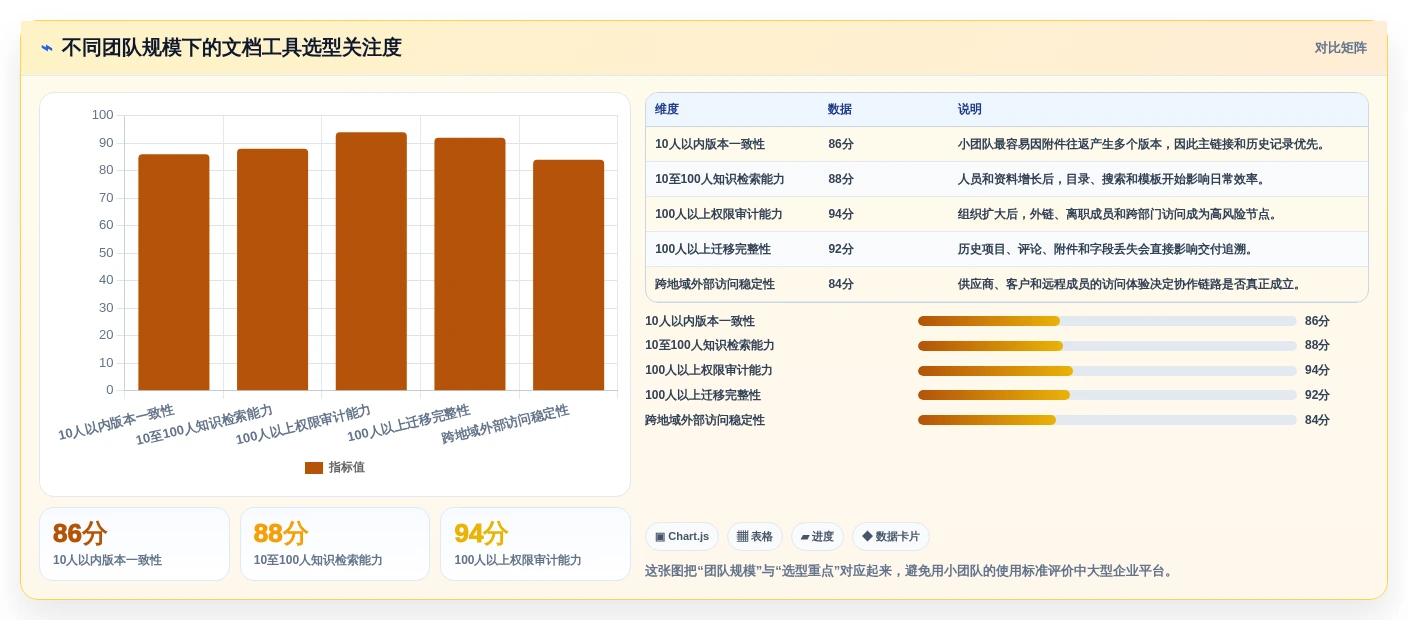Click the y-axis label 100
The height and width of the screenshot is (620, 1408).
tap(103, 115)
